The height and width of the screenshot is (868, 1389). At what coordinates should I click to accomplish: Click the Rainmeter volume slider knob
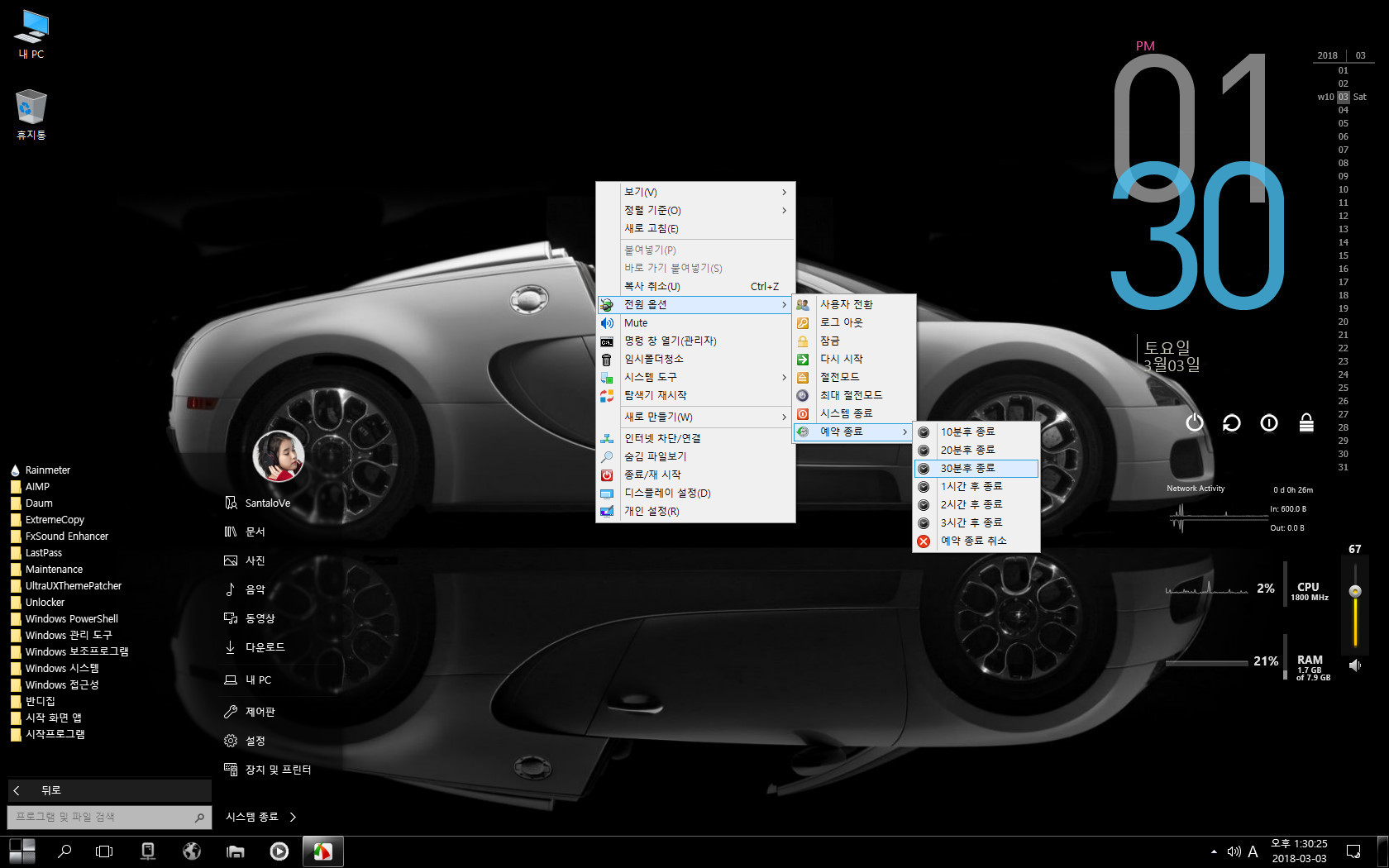pyautogui.click(x=1355, y=591)
